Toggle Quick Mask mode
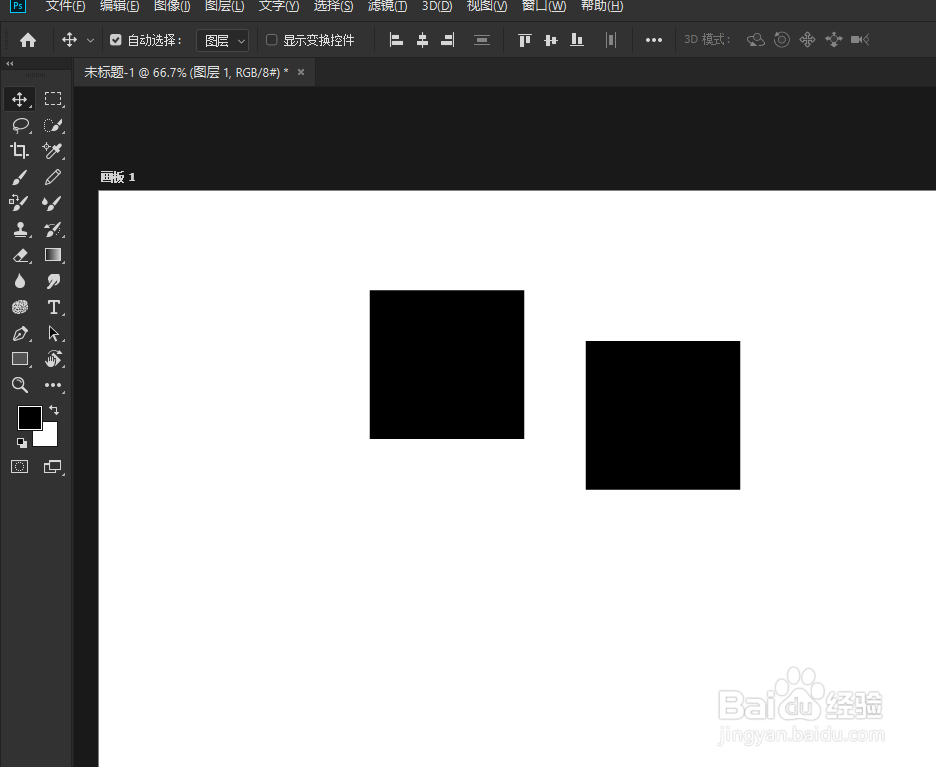The image size is (936, 767). point(20,467)
